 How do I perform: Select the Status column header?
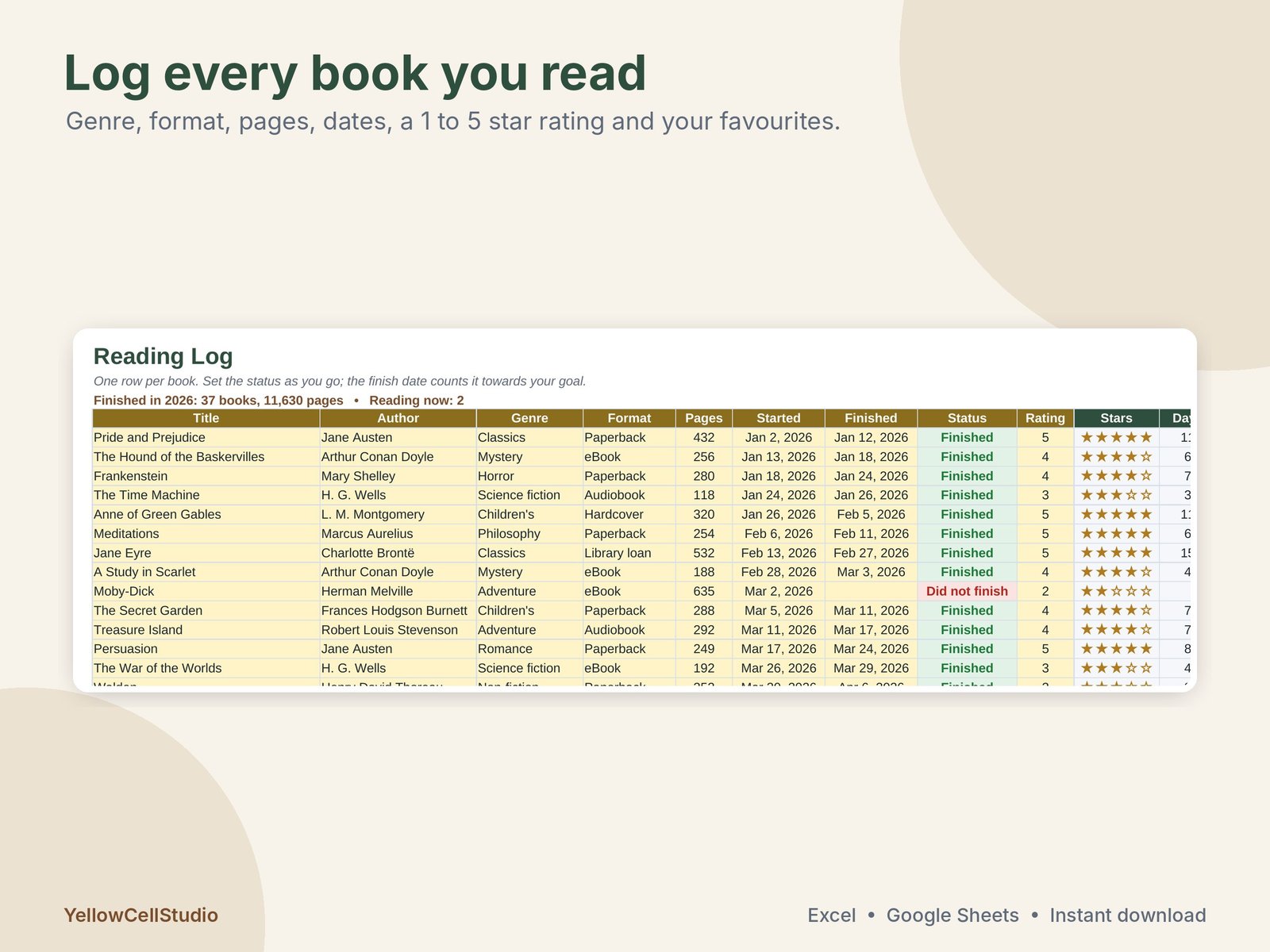pyautogui.click(x=967, y=418)
